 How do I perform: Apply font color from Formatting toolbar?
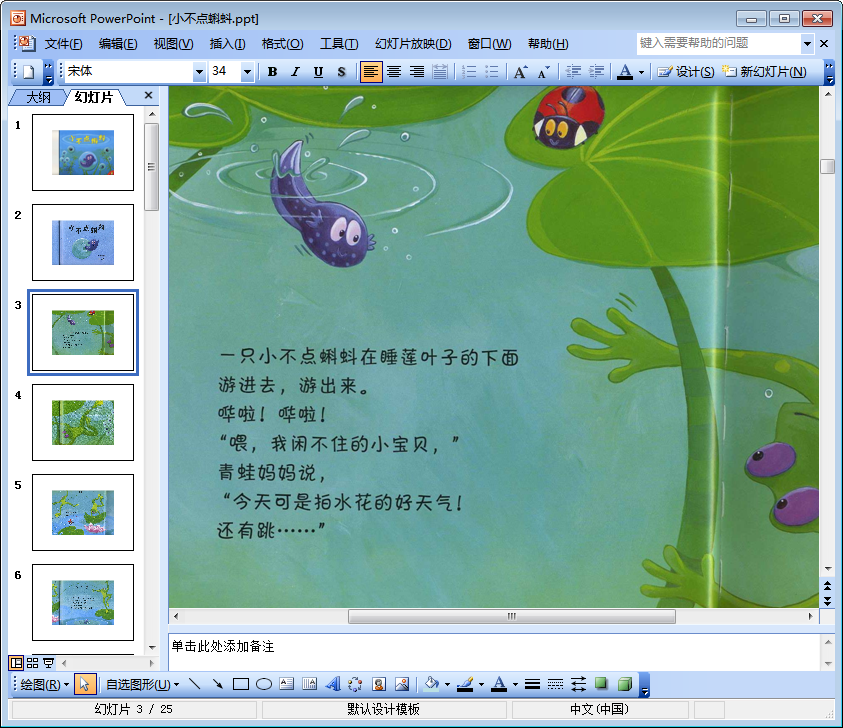[625, 72]
